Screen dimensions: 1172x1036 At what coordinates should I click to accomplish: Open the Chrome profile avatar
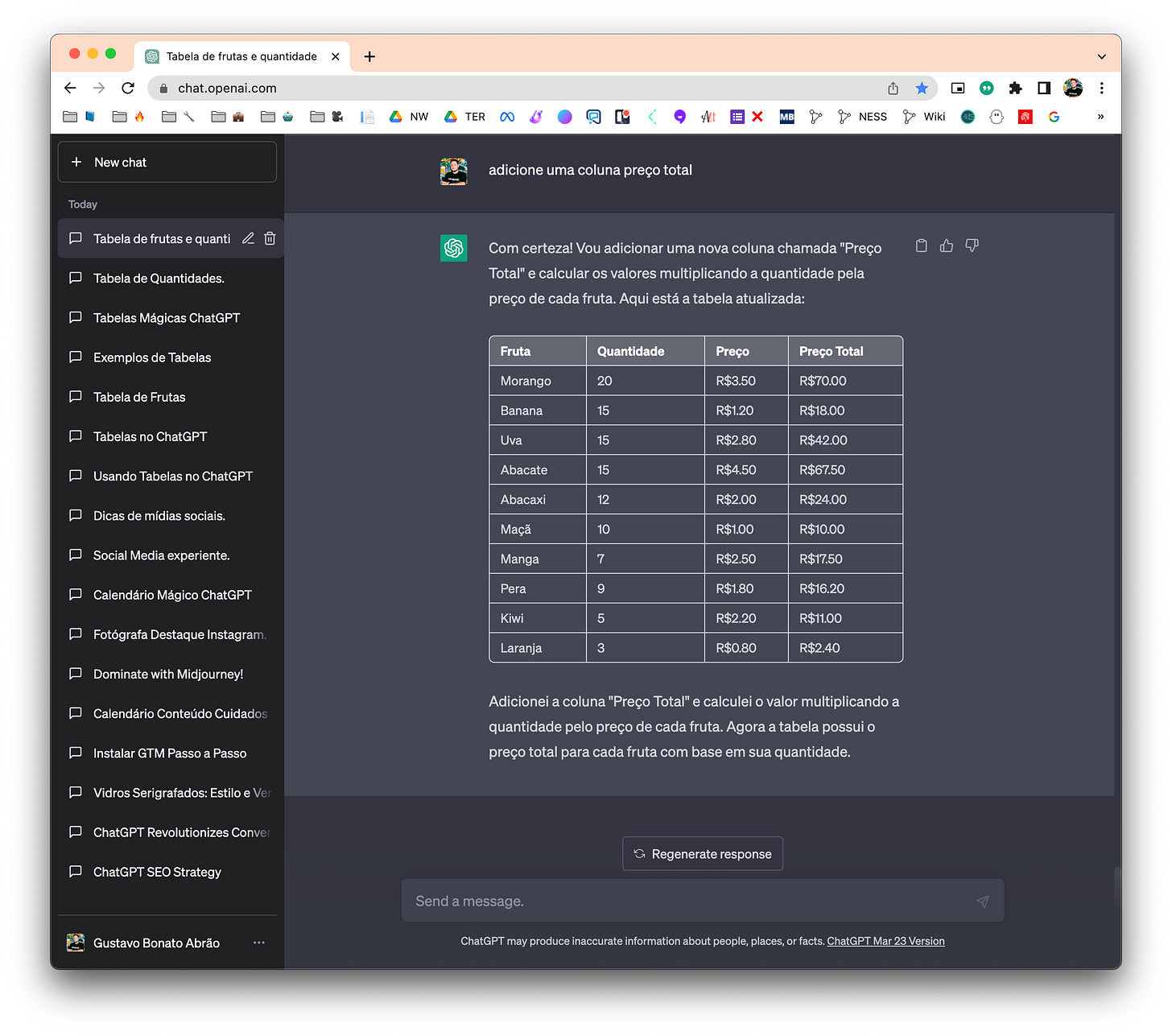click(x=1073, y=88)
